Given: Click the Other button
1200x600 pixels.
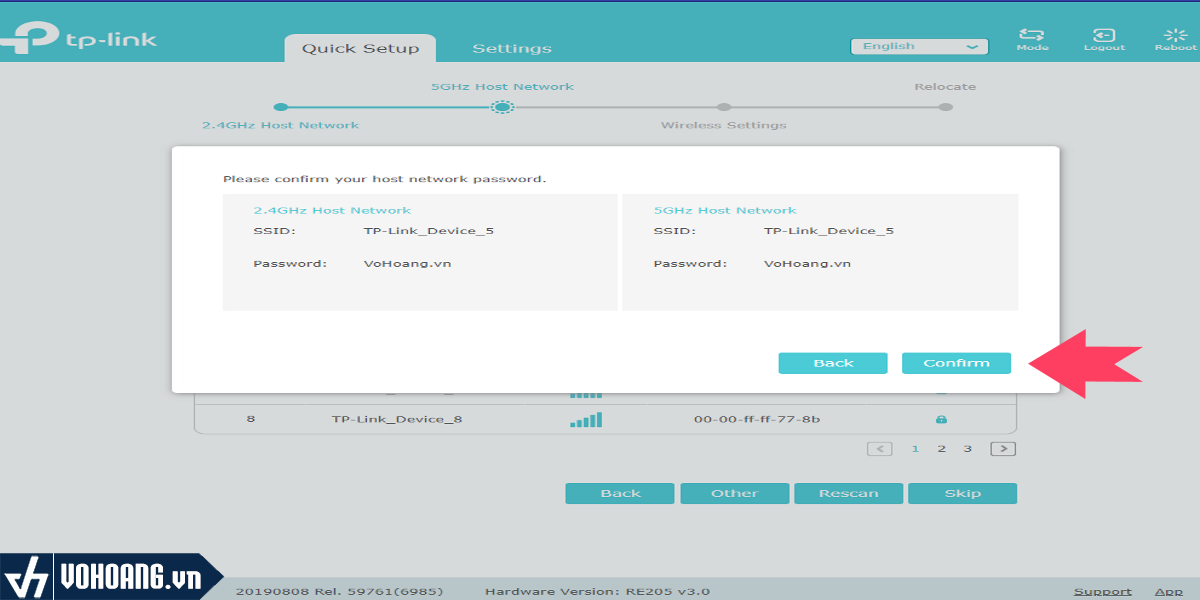Looking at the screenshot, I should pos(735,493).
